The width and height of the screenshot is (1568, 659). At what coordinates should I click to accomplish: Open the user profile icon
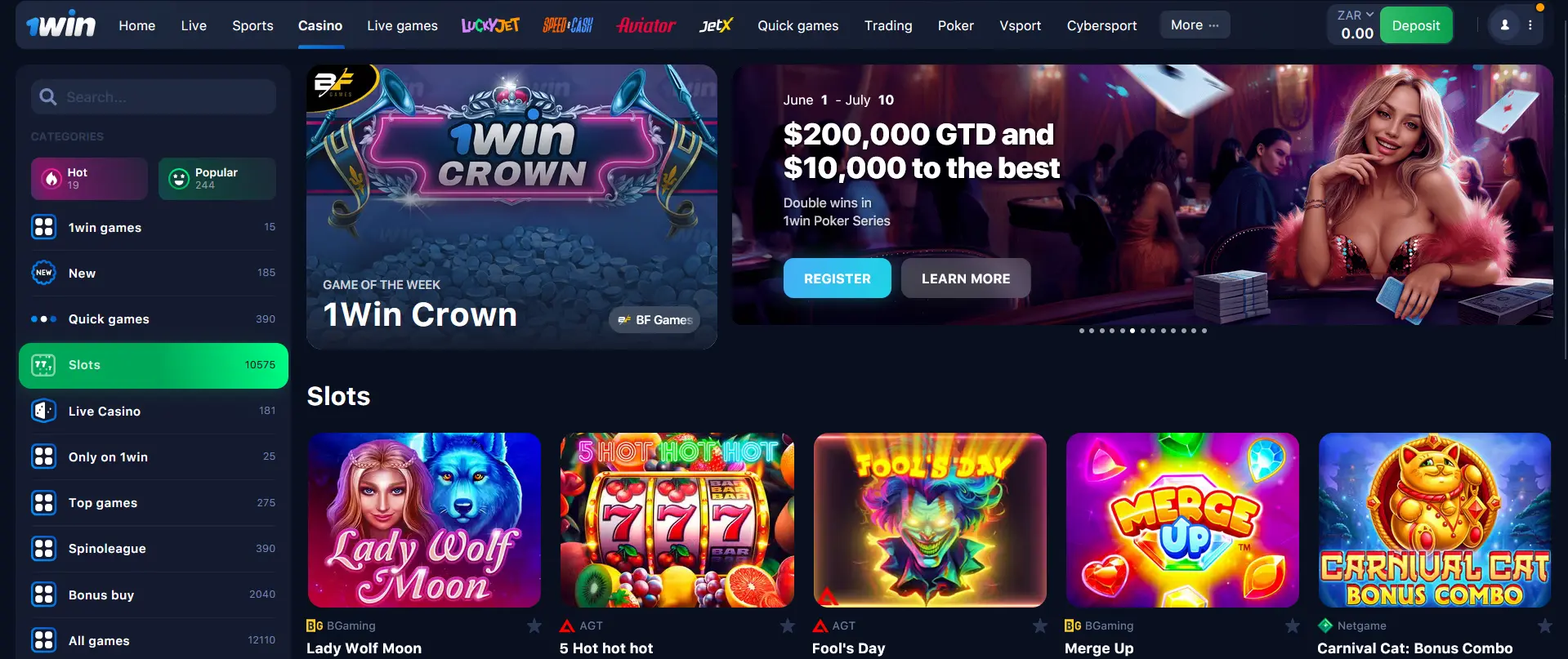(1504, 25)
